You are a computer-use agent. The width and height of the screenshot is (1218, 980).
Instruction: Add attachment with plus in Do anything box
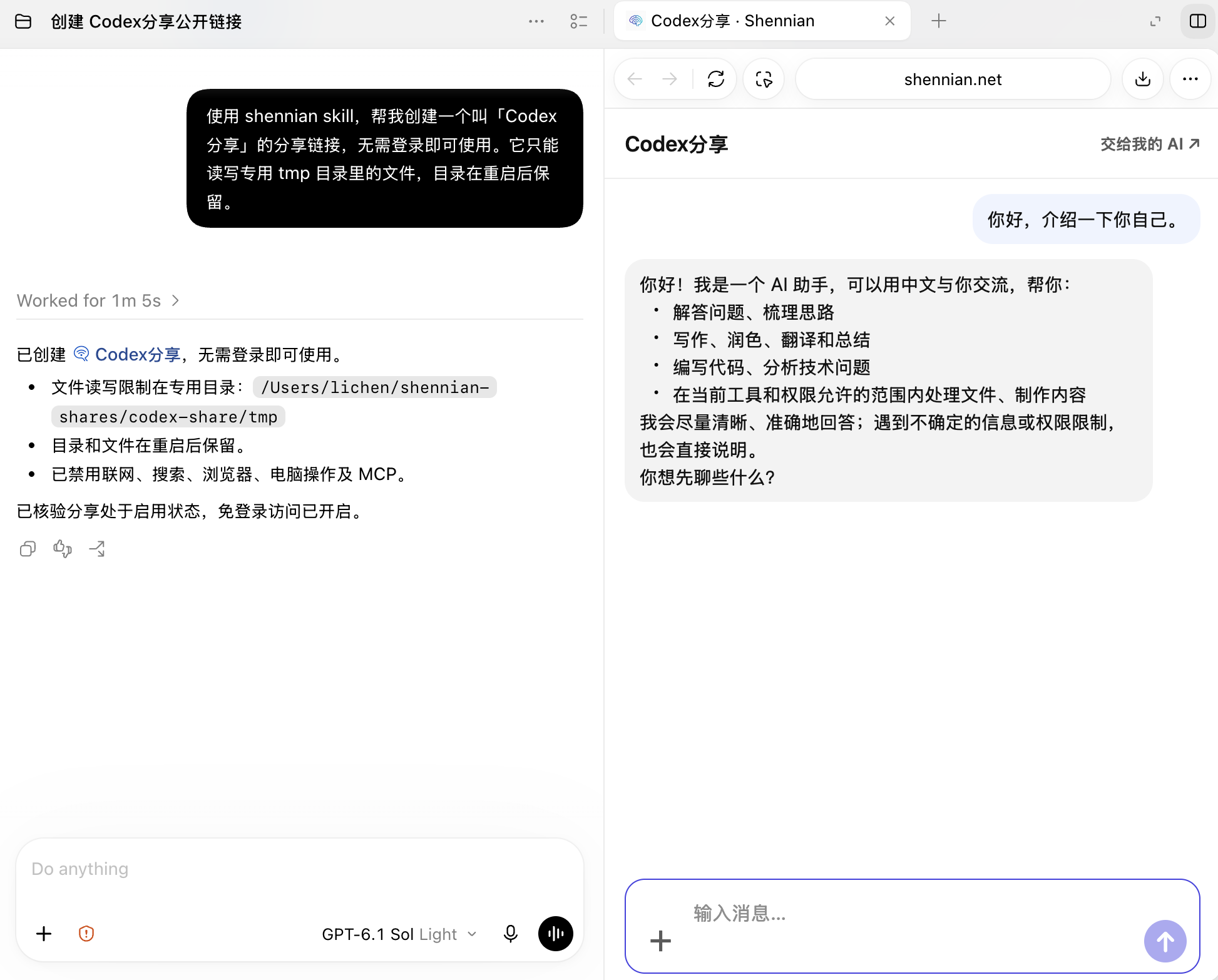point(44,934)
